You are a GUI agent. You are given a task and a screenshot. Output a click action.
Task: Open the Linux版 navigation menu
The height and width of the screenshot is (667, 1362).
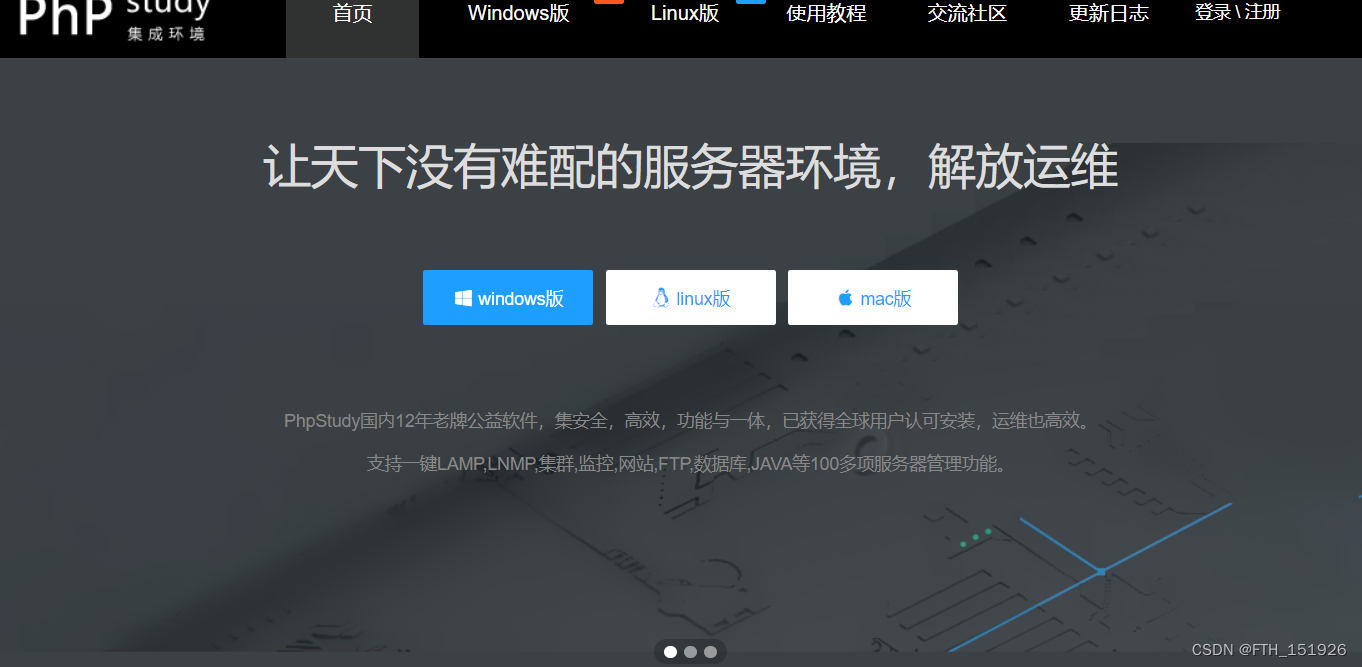click(685, 14)
